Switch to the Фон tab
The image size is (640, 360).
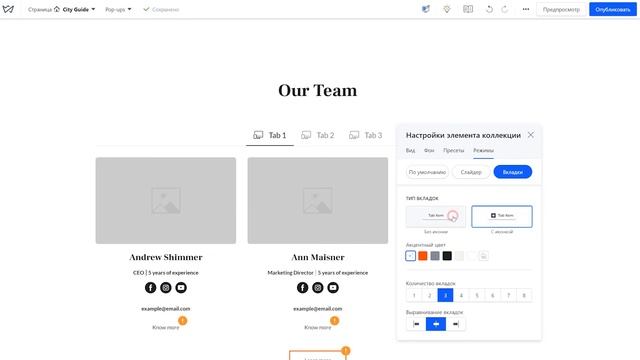[429, 151]
